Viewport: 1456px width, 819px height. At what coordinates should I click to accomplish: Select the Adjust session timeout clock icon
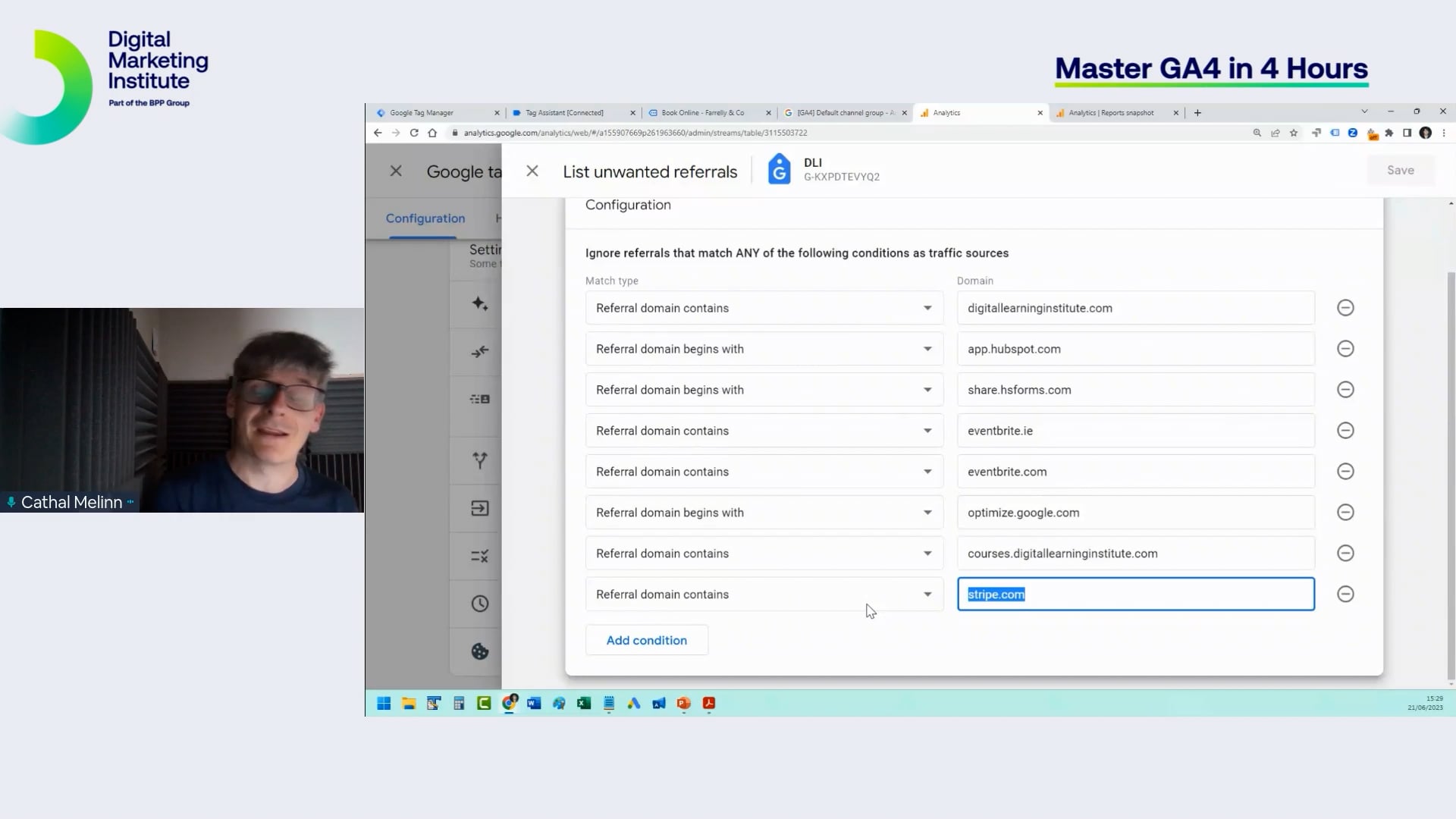[479, 604]
